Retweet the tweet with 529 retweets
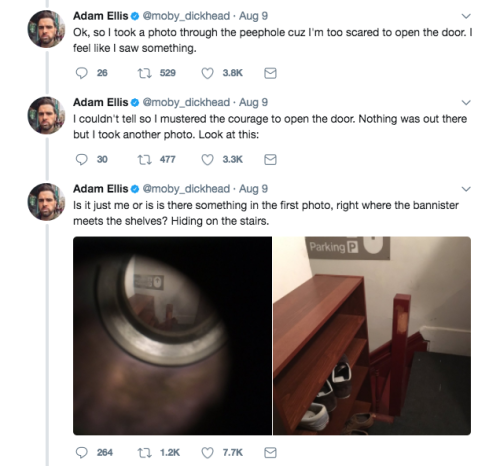500x466 pixels. pyautogui.click(x=145, y=73)
